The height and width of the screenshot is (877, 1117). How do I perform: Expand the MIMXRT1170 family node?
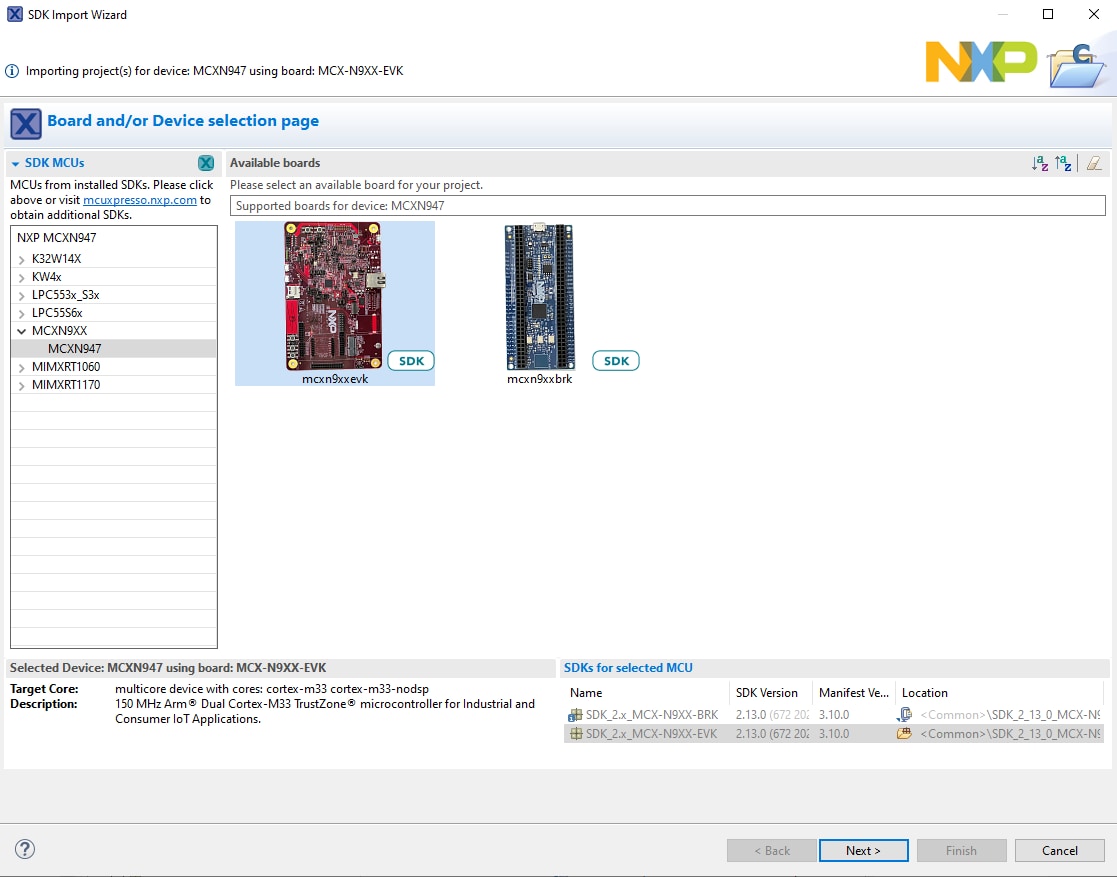22,385
